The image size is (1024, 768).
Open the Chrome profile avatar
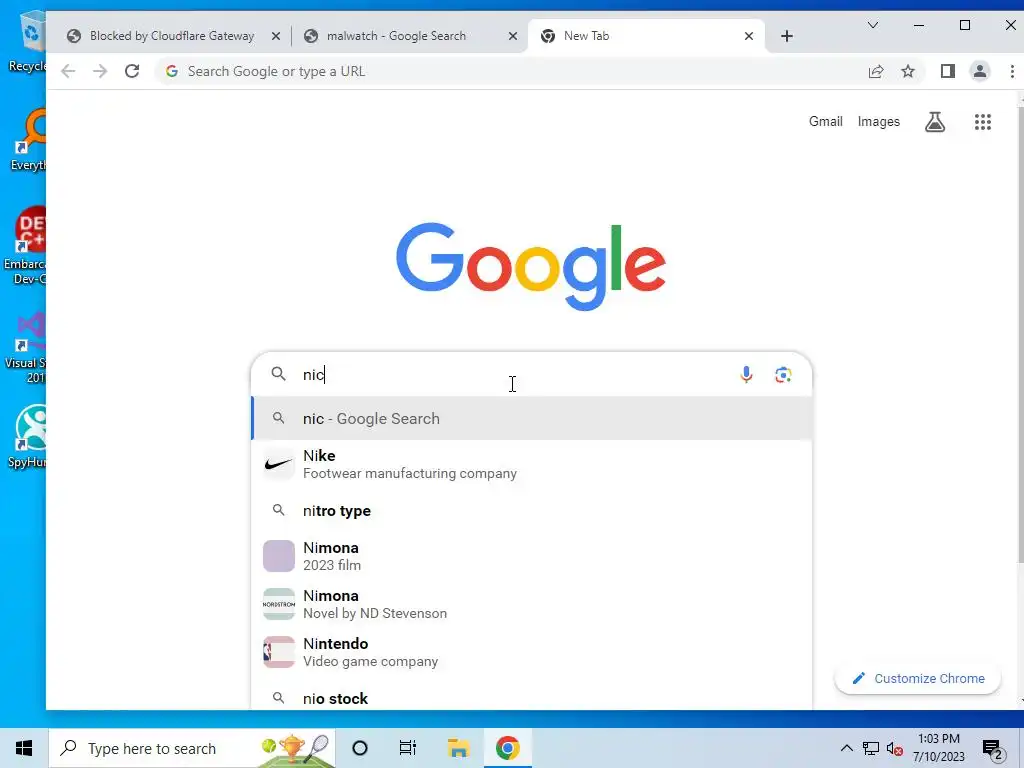(980, 71)
